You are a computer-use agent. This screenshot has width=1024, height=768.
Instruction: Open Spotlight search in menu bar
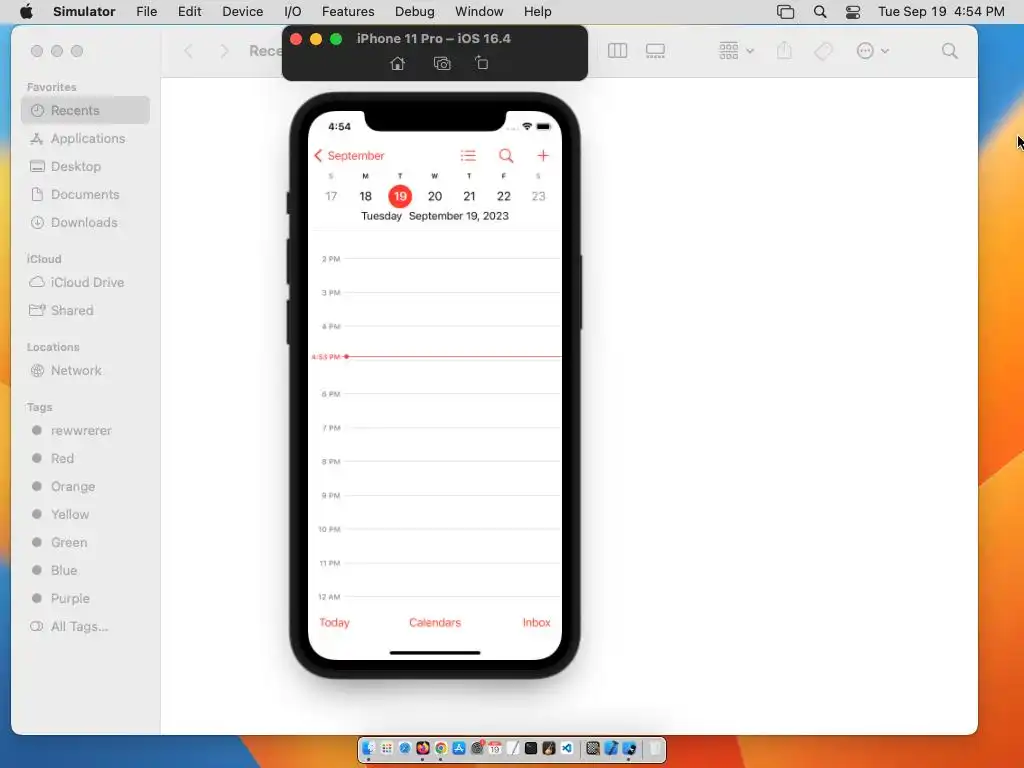pyautogui.click(x=820, y=12)
